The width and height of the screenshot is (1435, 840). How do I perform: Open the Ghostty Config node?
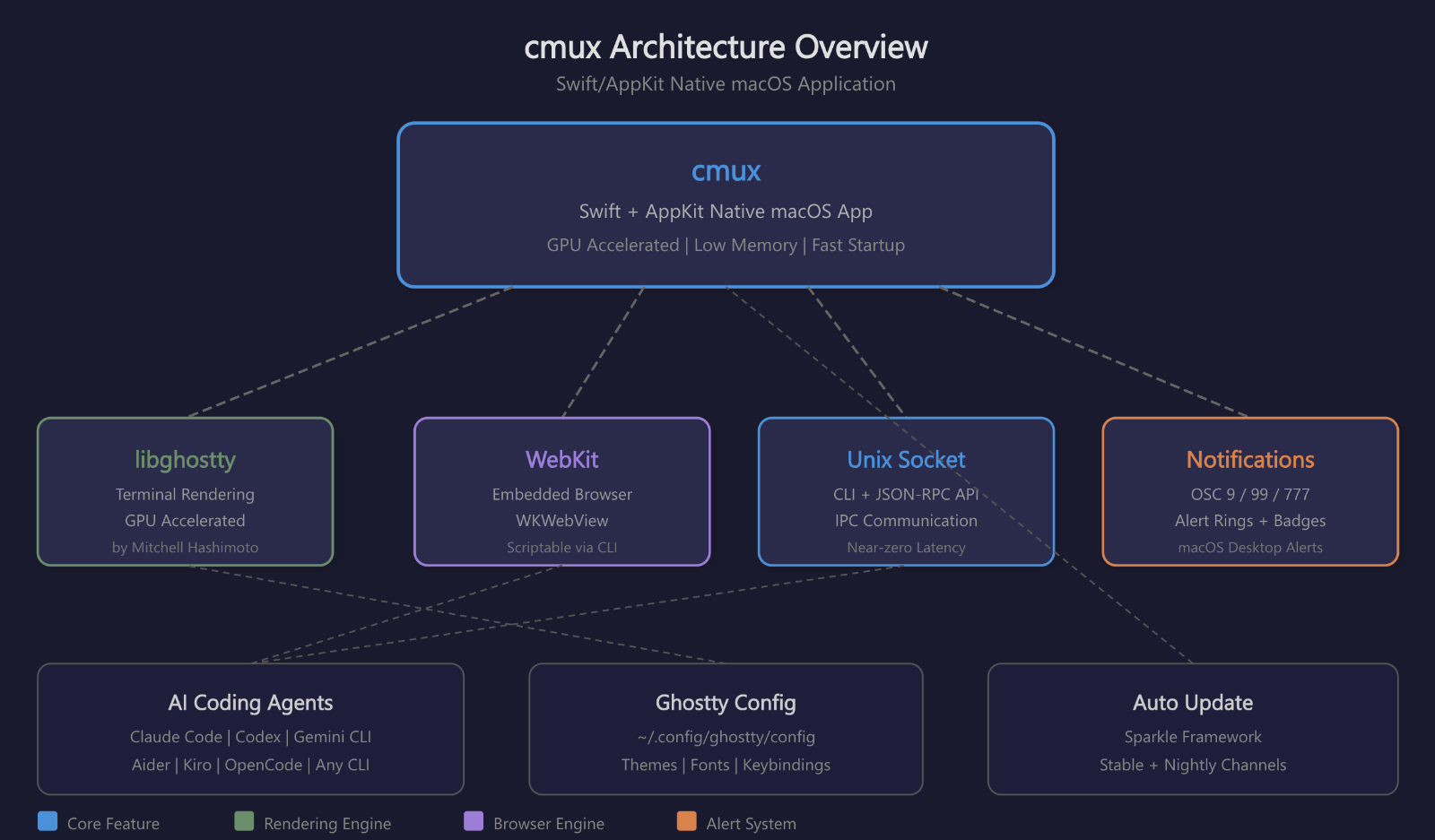726,729
